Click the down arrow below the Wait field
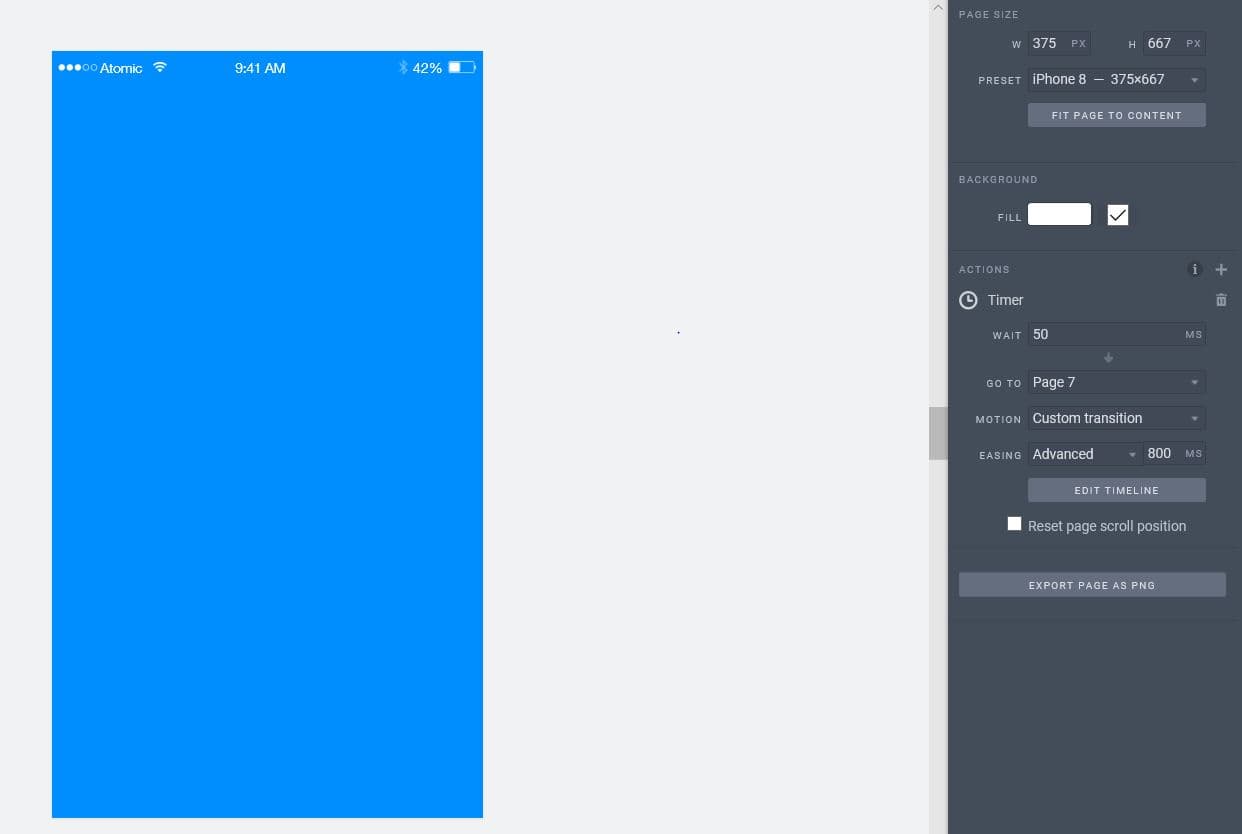Viewport: 1242px width, 834px height. [1108, 357]
